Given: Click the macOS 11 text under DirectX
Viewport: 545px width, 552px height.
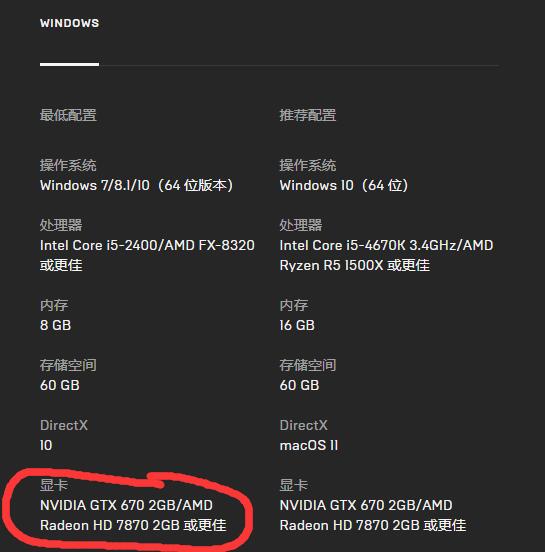Looking at the screenshot, I should click(x=308, y=445).
